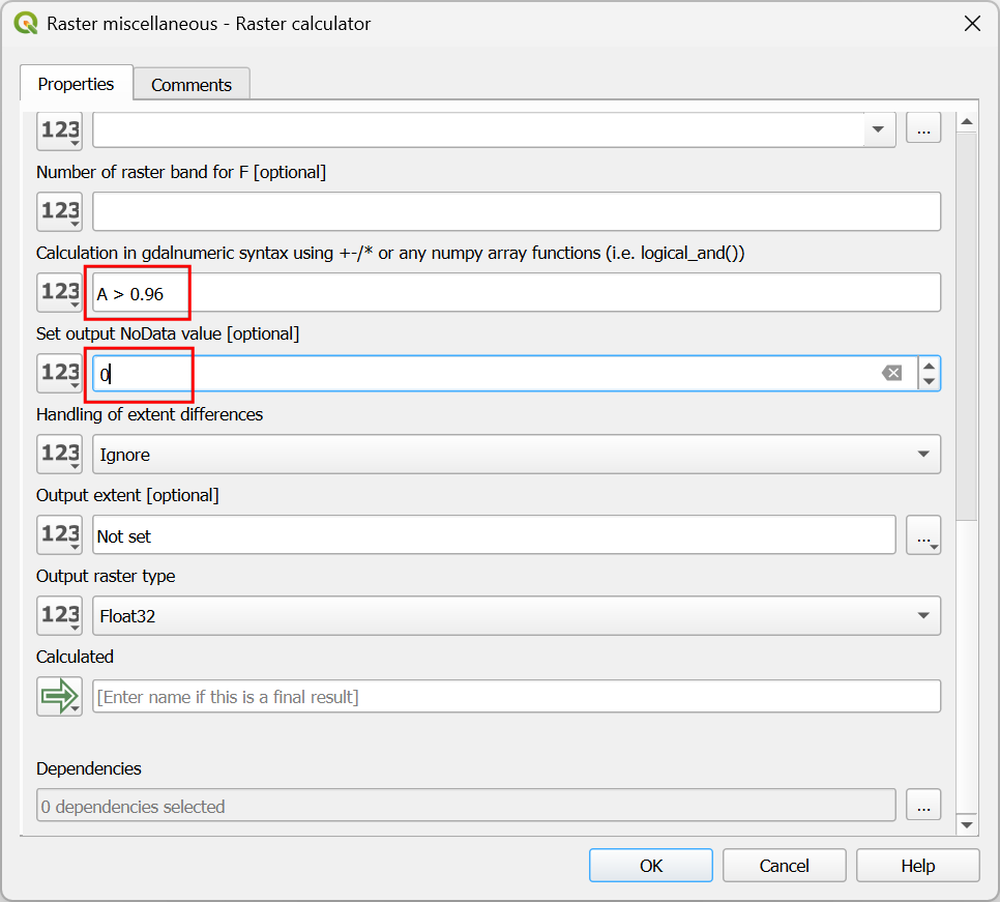
Task: Open the Dependencies ellipsis selector button
Action: [x=923, y=805]
